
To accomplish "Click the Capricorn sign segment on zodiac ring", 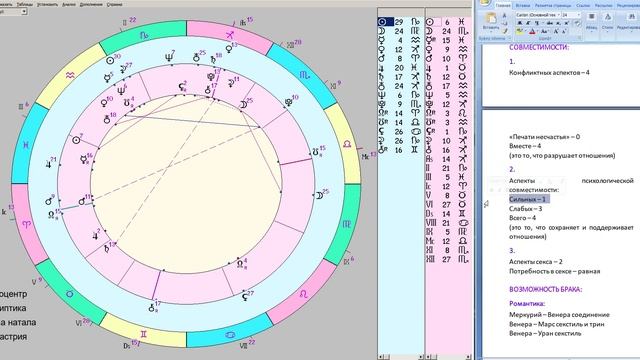I will pyautogui.click(x=143, y=36).
